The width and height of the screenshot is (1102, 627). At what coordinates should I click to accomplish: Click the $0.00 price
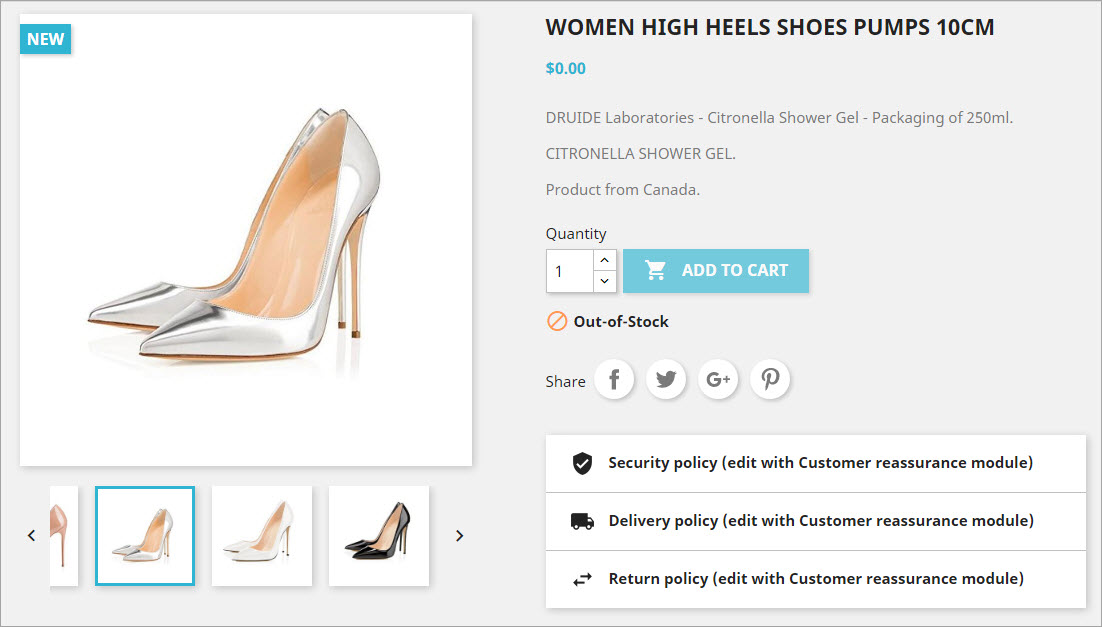[566, 68]
